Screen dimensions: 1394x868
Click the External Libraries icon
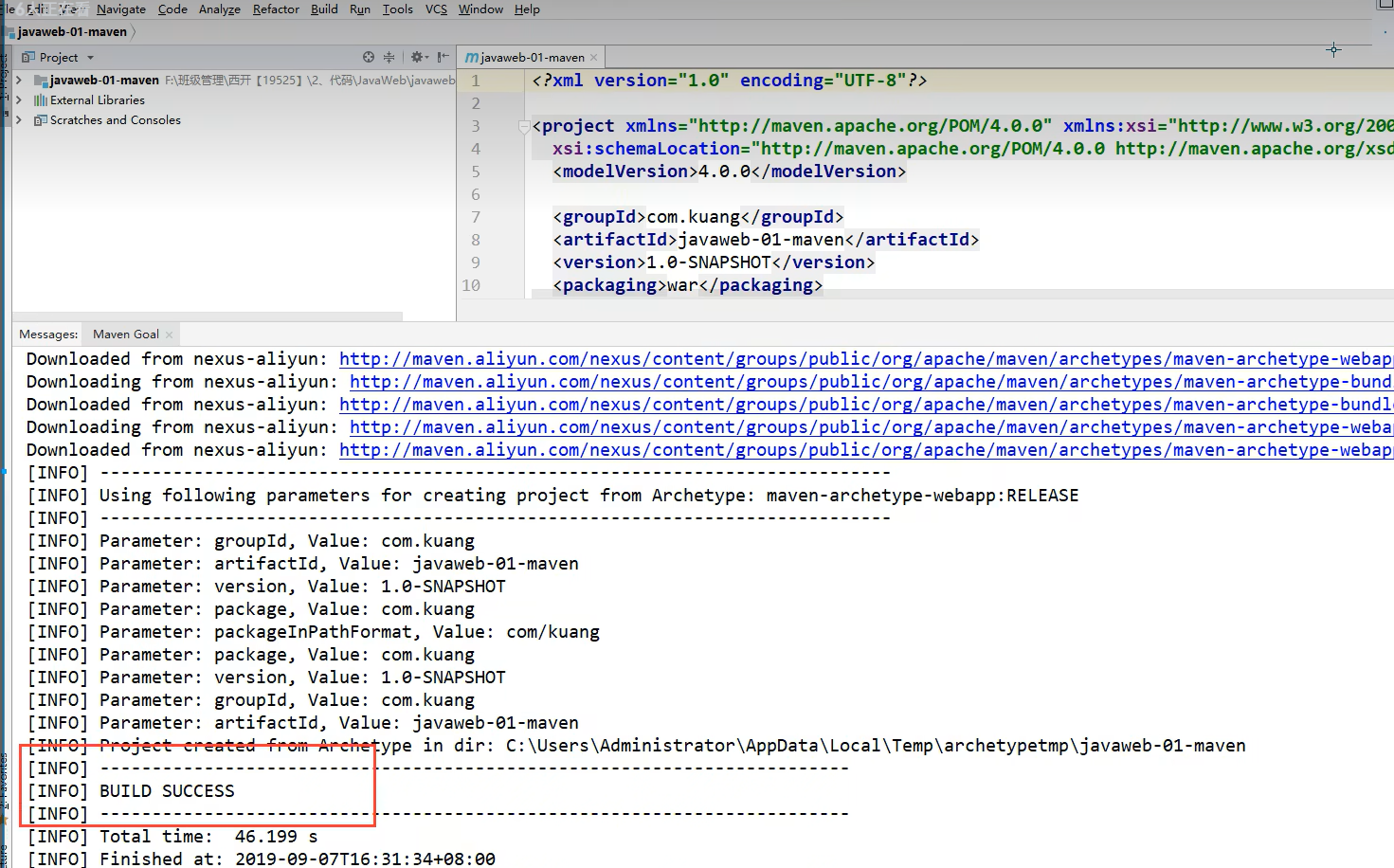tap(41, 100)
